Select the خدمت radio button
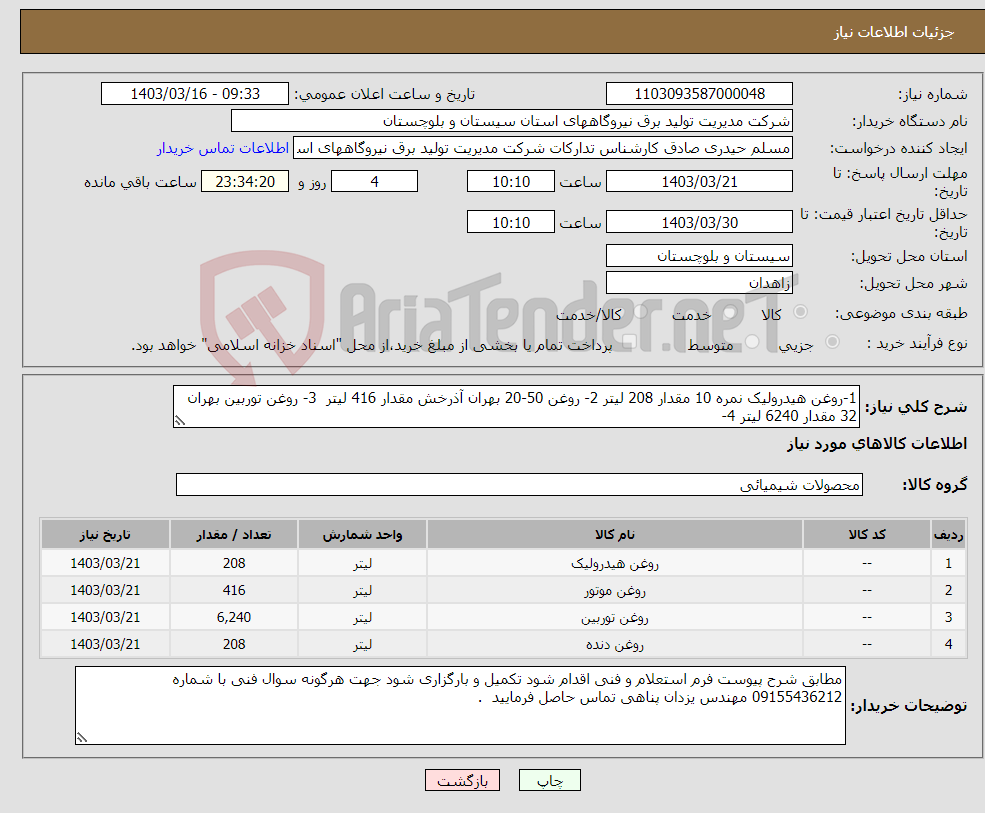This screenshot has height=813, width=985. [x=729, y=312]
